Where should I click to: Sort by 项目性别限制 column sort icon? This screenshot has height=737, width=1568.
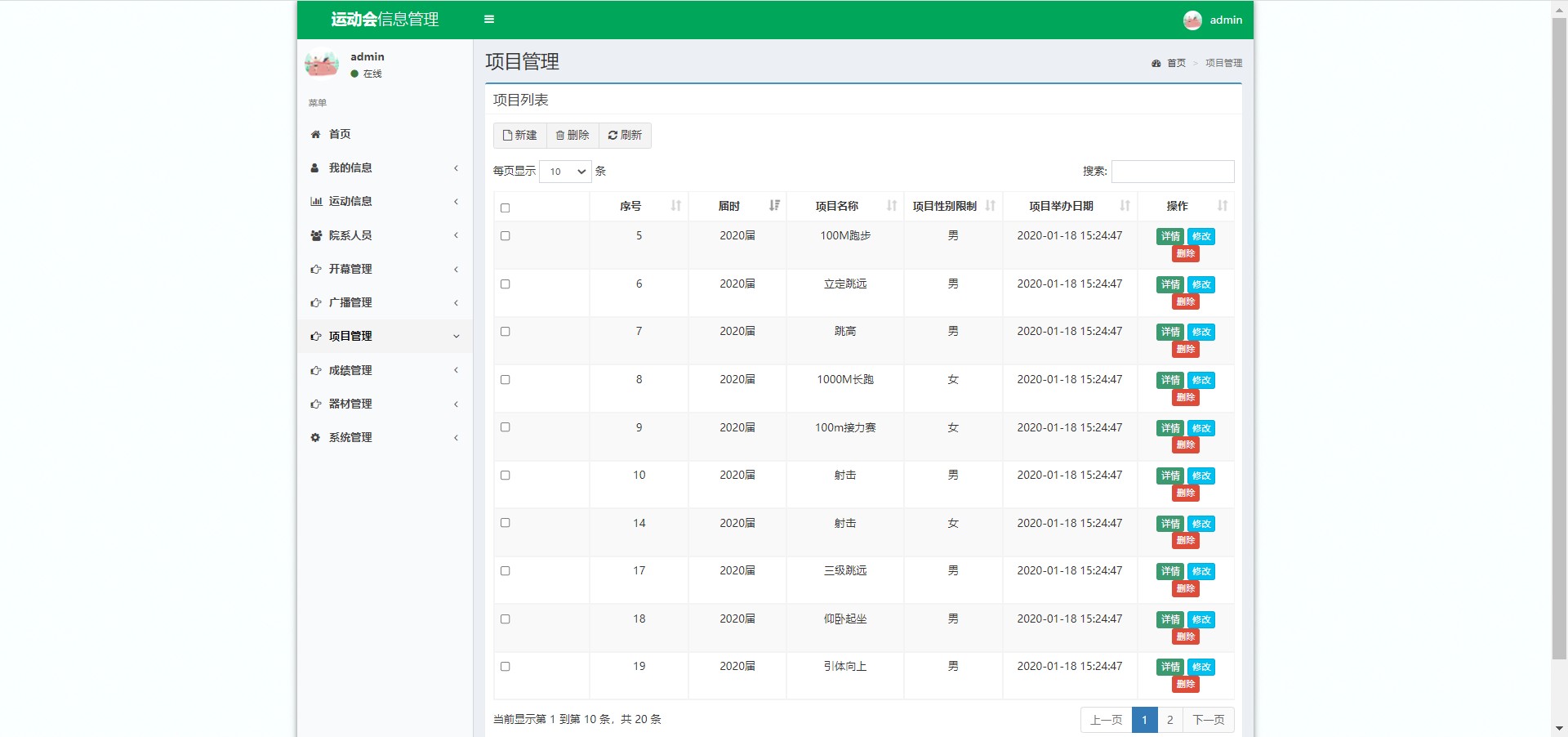(991, 206)
